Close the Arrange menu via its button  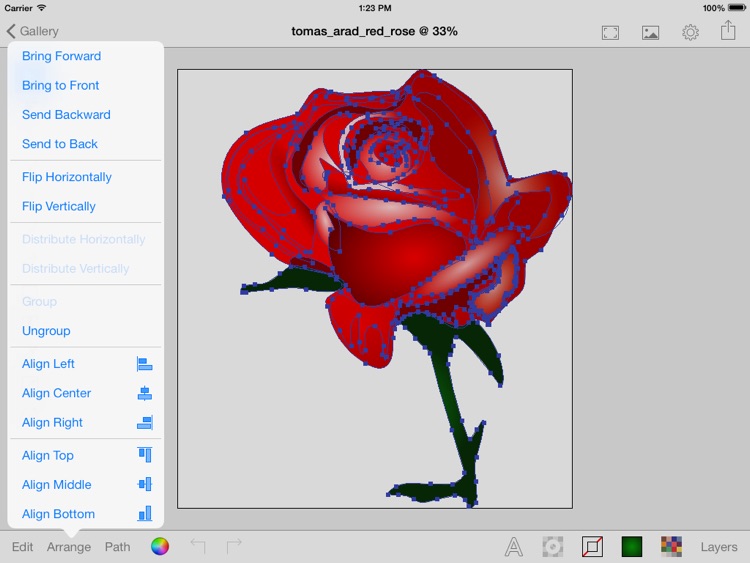(68, 547)
